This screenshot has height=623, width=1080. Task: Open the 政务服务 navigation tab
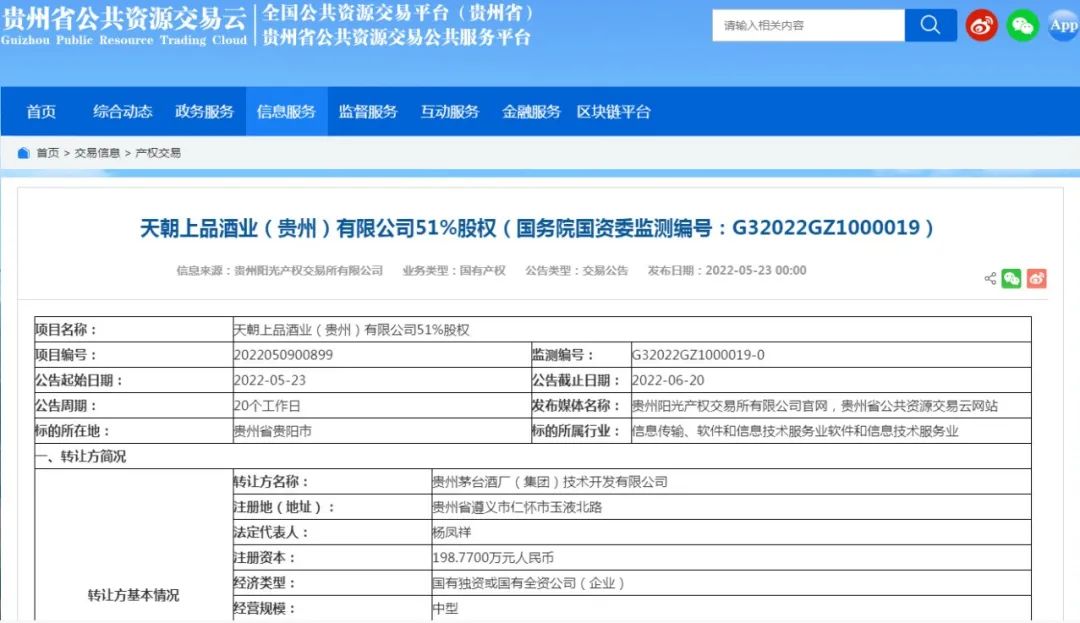205,112
